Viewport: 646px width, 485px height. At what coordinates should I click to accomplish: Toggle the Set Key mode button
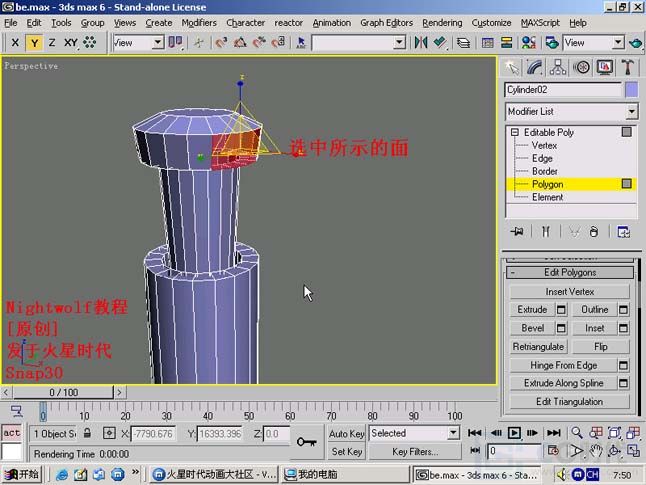[346, 452]
